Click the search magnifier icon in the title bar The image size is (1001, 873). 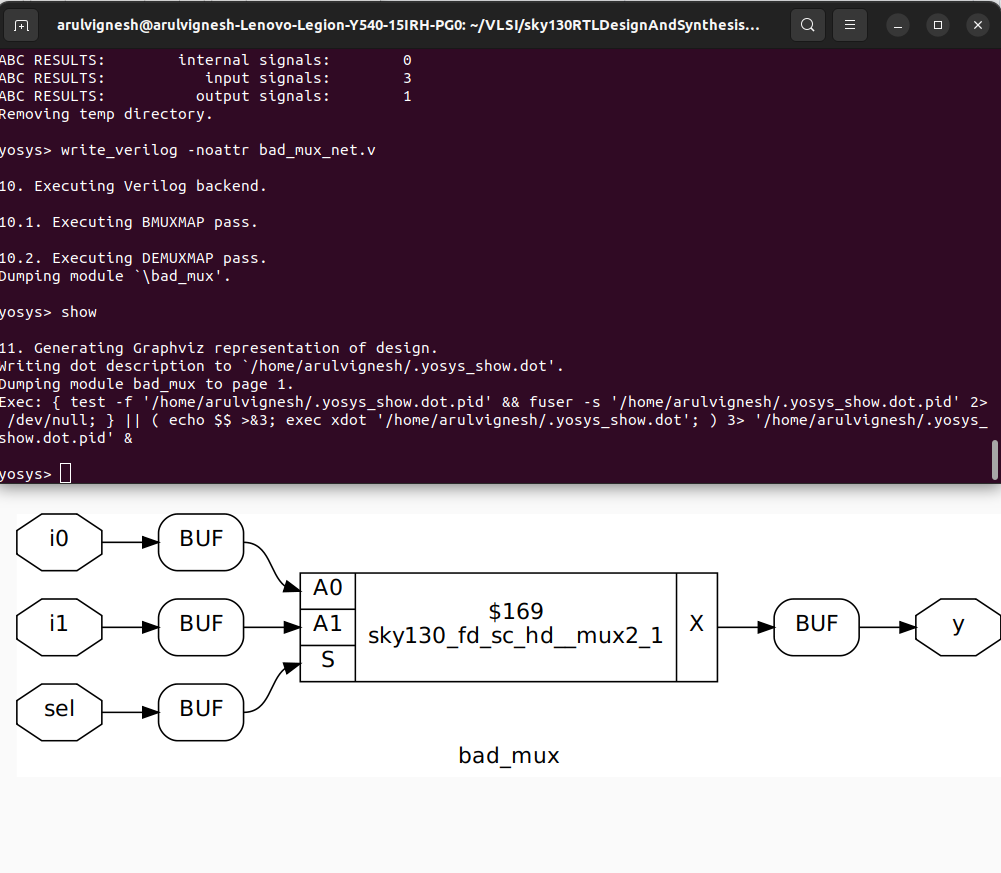[807, 24]
